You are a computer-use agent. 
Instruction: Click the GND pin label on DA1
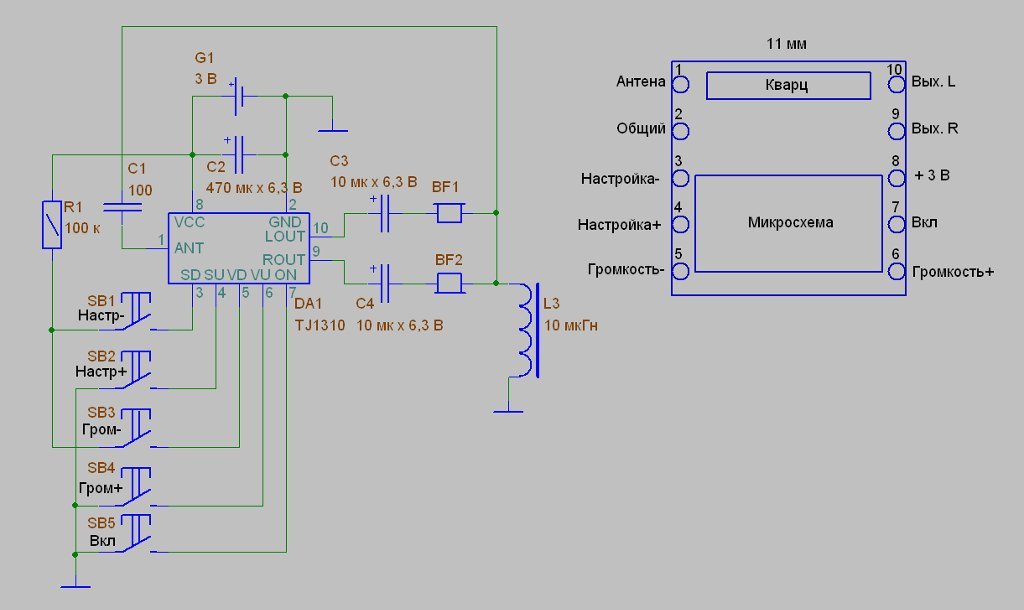285,222
